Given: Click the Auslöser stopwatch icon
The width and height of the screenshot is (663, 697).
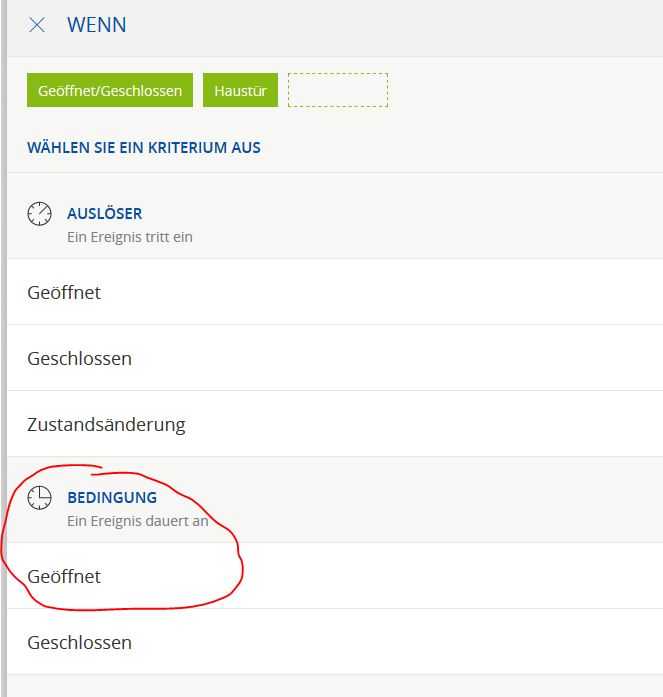Looking at the screenshot, I should click(x=39, y=213).
